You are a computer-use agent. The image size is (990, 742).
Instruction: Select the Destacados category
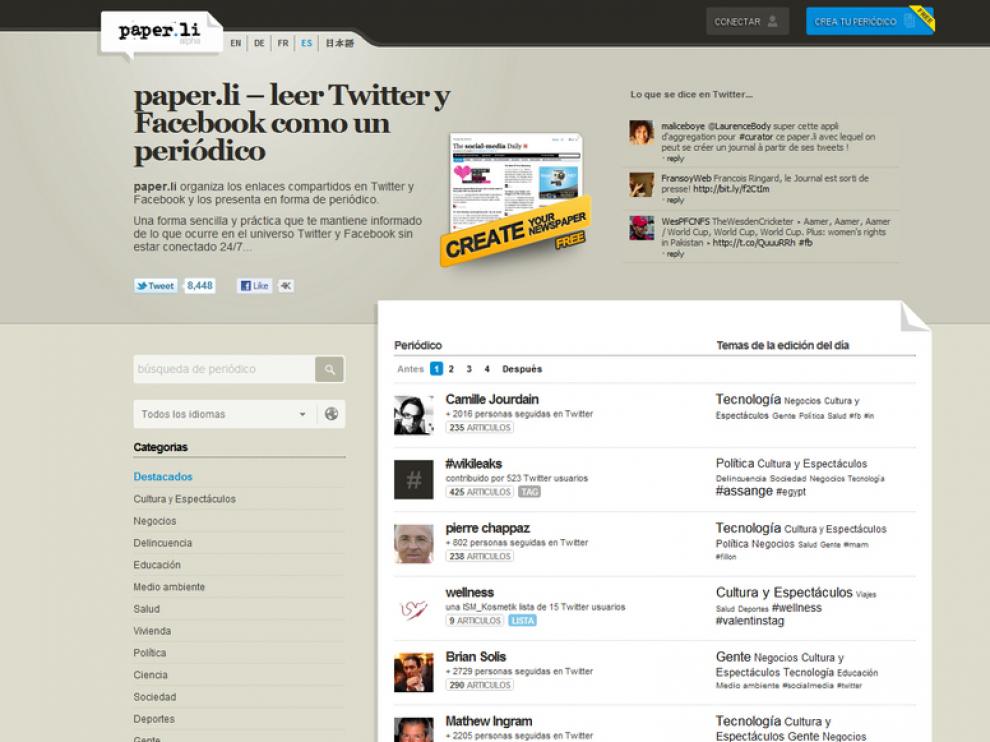coord(163,477)
